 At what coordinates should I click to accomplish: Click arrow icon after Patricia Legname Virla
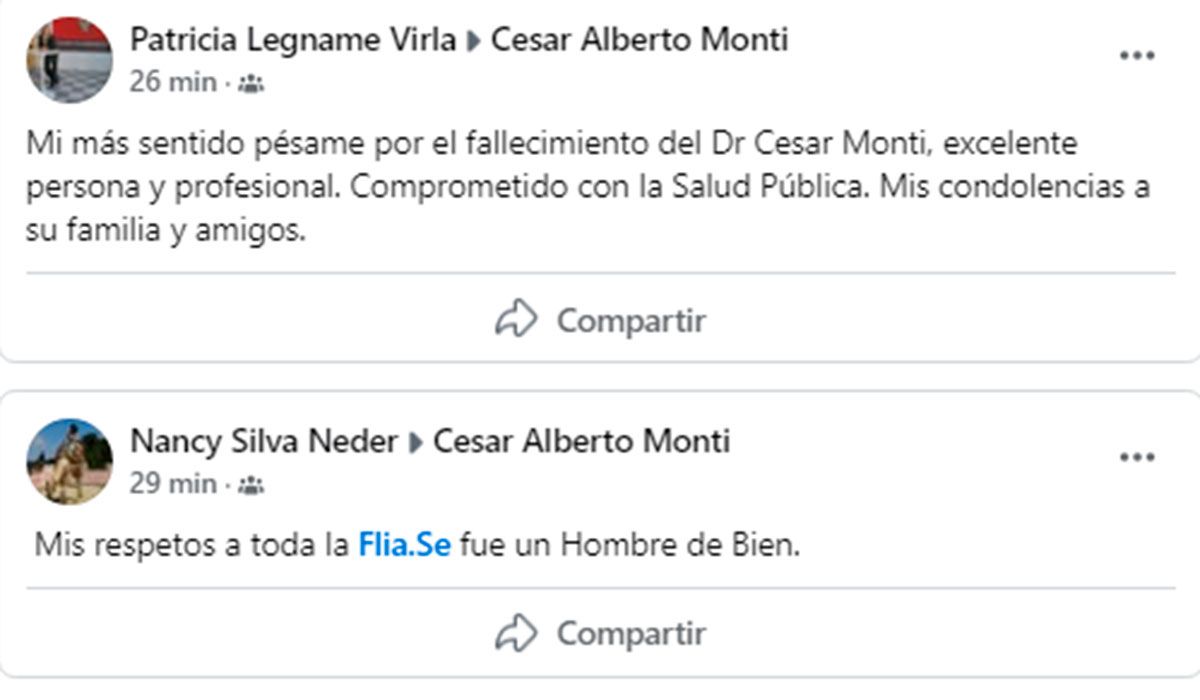coord(474,42)
